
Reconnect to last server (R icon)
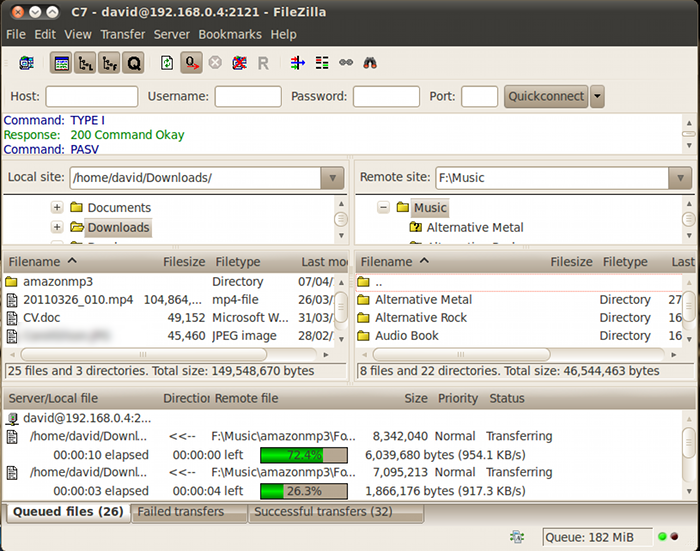(x=263, y=63)
